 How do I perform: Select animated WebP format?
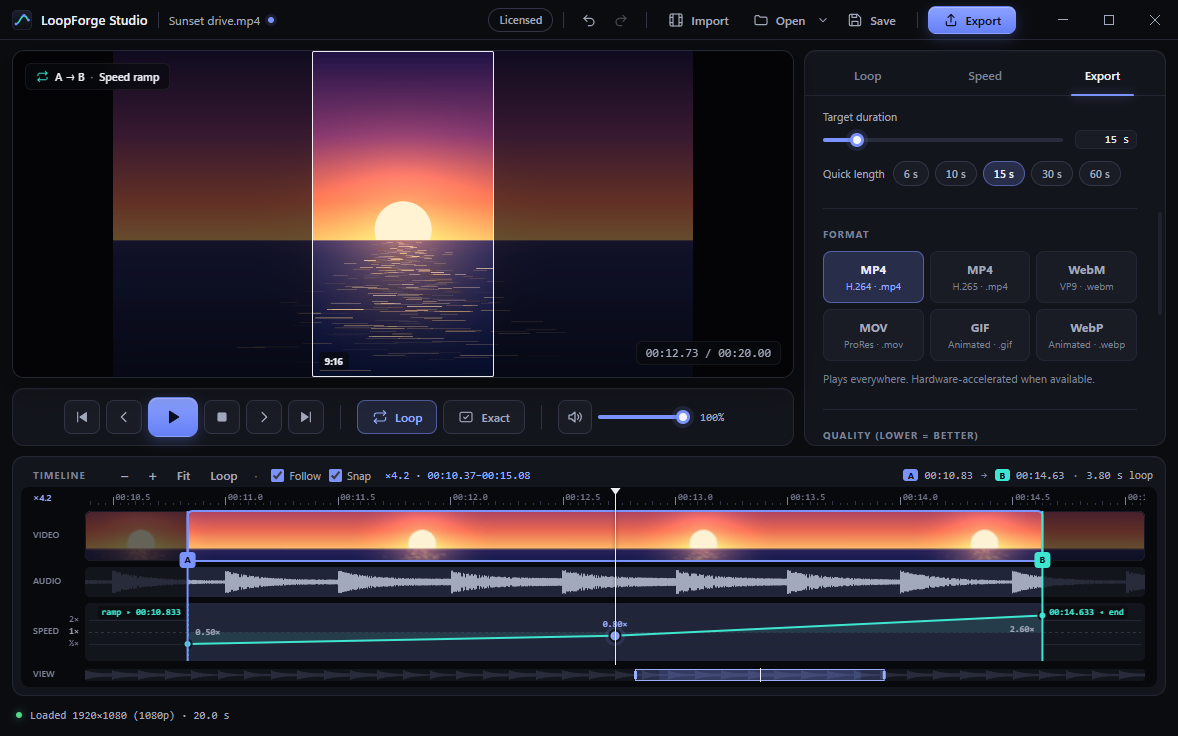(1086, 335)
